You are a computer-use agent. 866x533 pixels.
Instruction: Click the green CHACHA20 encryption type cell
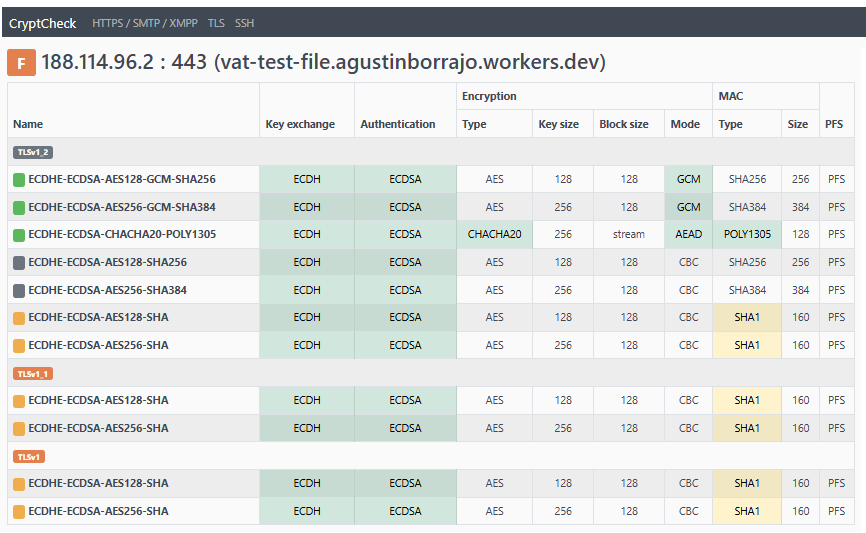[x=494, y=235]
